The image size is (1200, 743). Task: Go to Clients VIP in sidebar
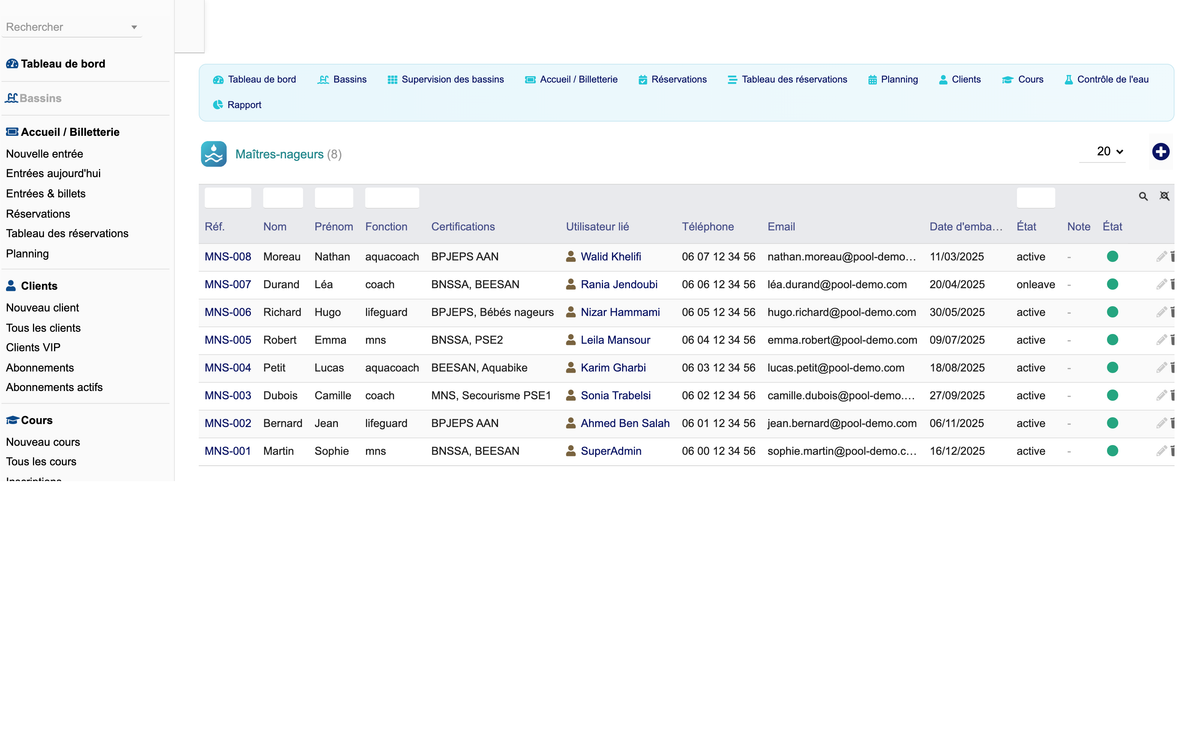(x=33, y=348)
